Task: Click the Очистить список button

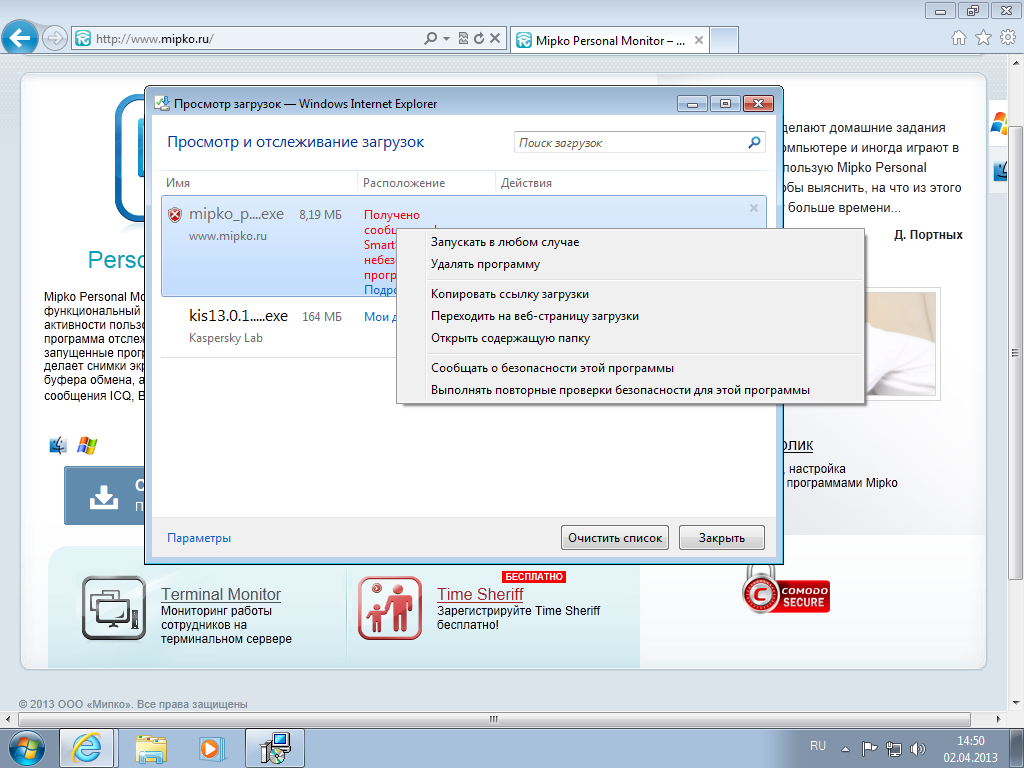Action: [x=615, y=537]
